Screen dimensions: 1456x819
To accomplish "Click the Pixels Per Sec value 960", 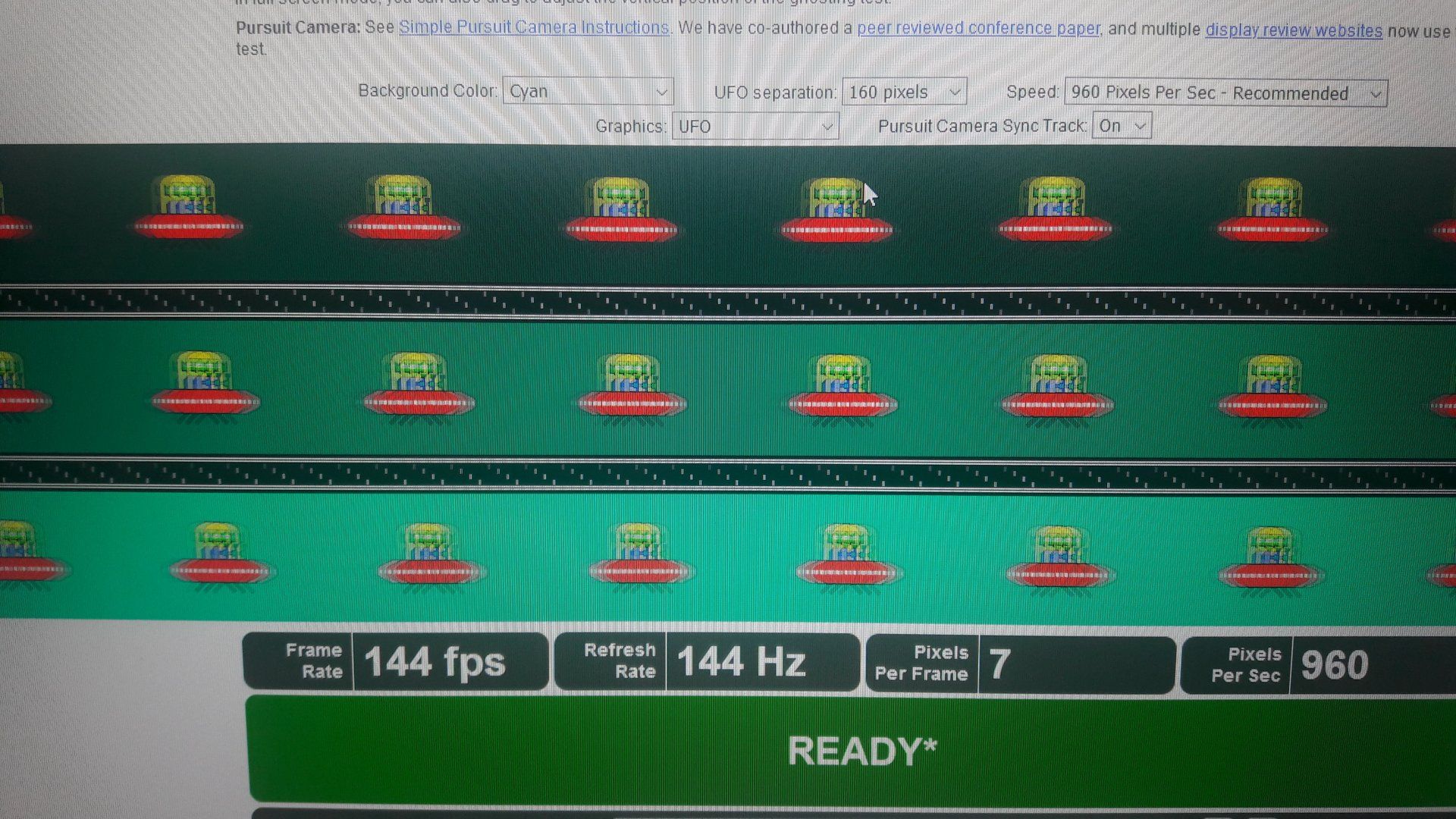I will click(1335, 667).
